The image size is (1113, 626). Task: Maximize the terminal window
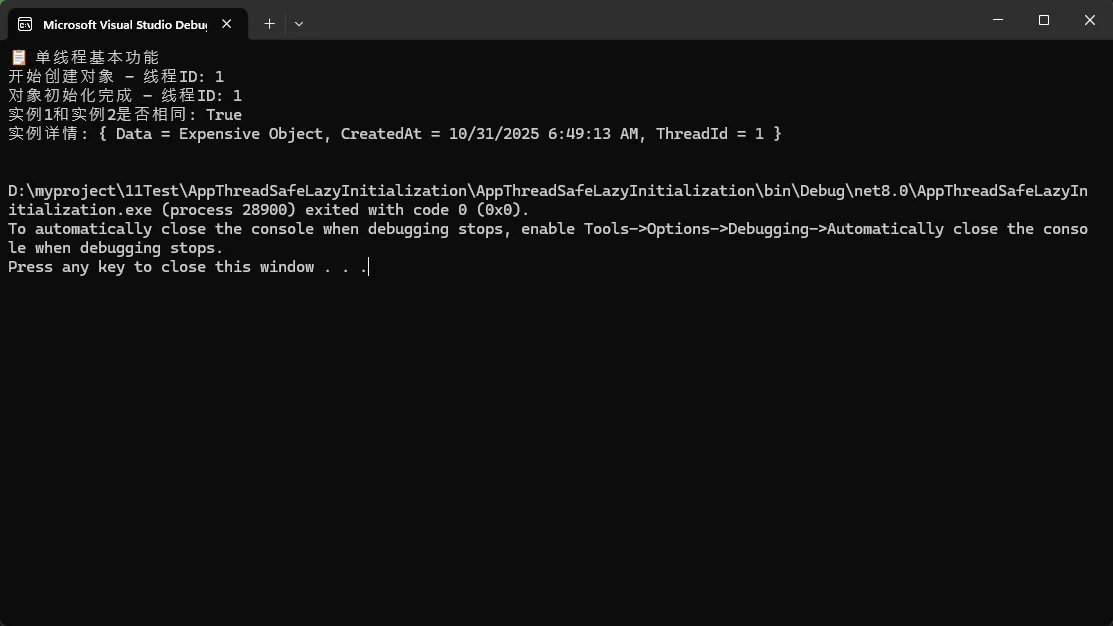[x=1044, y=20]
